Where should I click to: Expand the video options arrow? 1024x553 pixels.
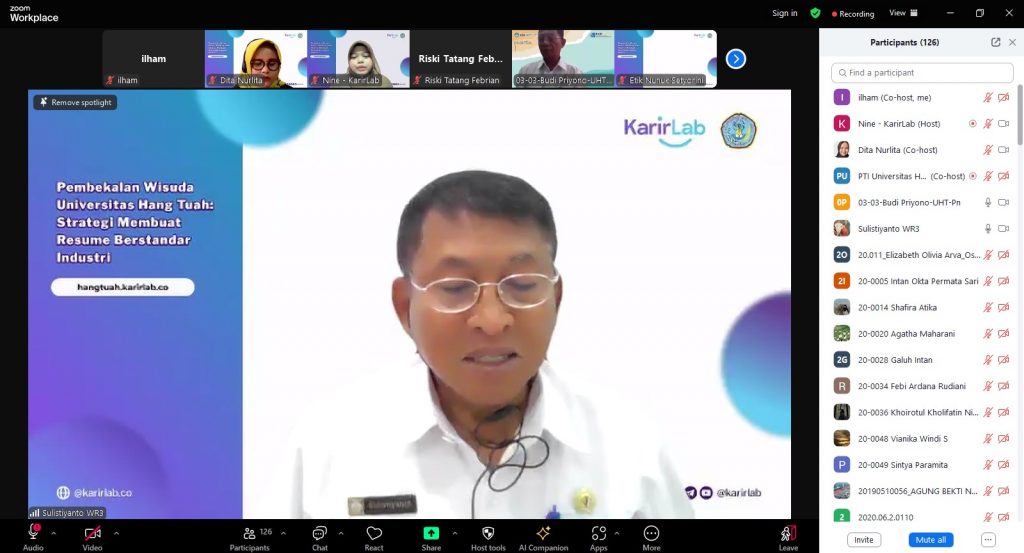[116, 533]
